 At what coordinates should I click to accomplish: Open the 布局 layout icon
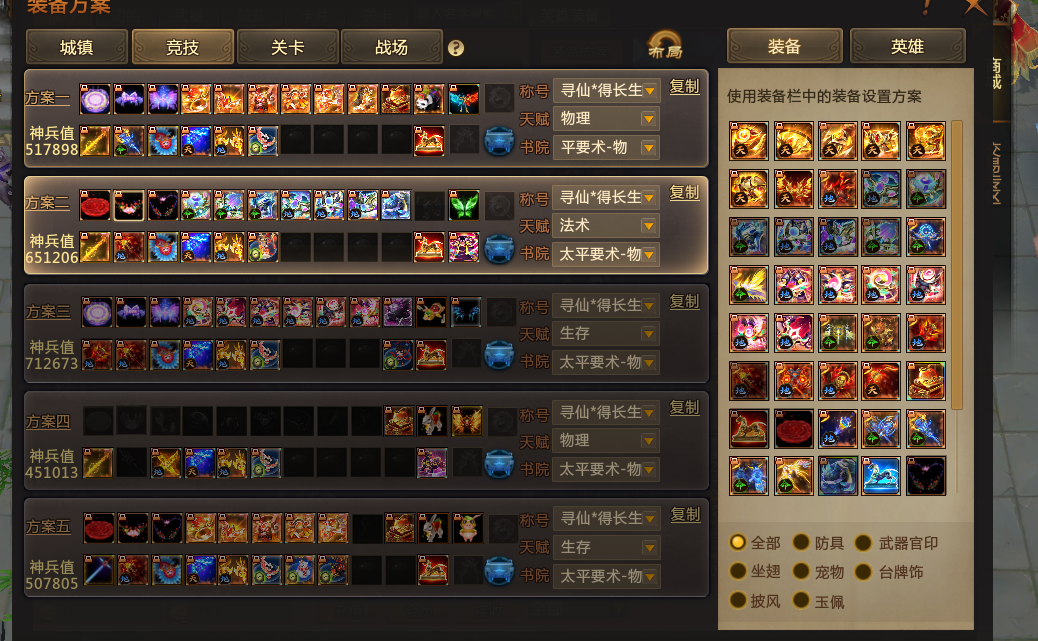665,46
